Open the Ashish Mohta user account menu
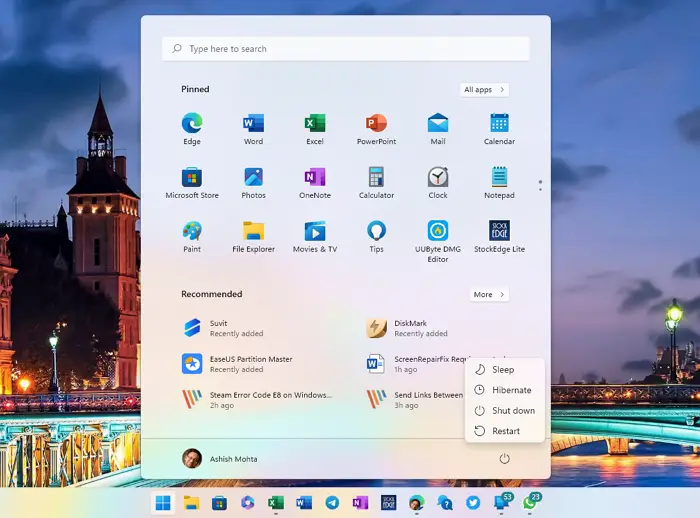The height and width of the screenshot is (518, 700). tap(220, 459)
